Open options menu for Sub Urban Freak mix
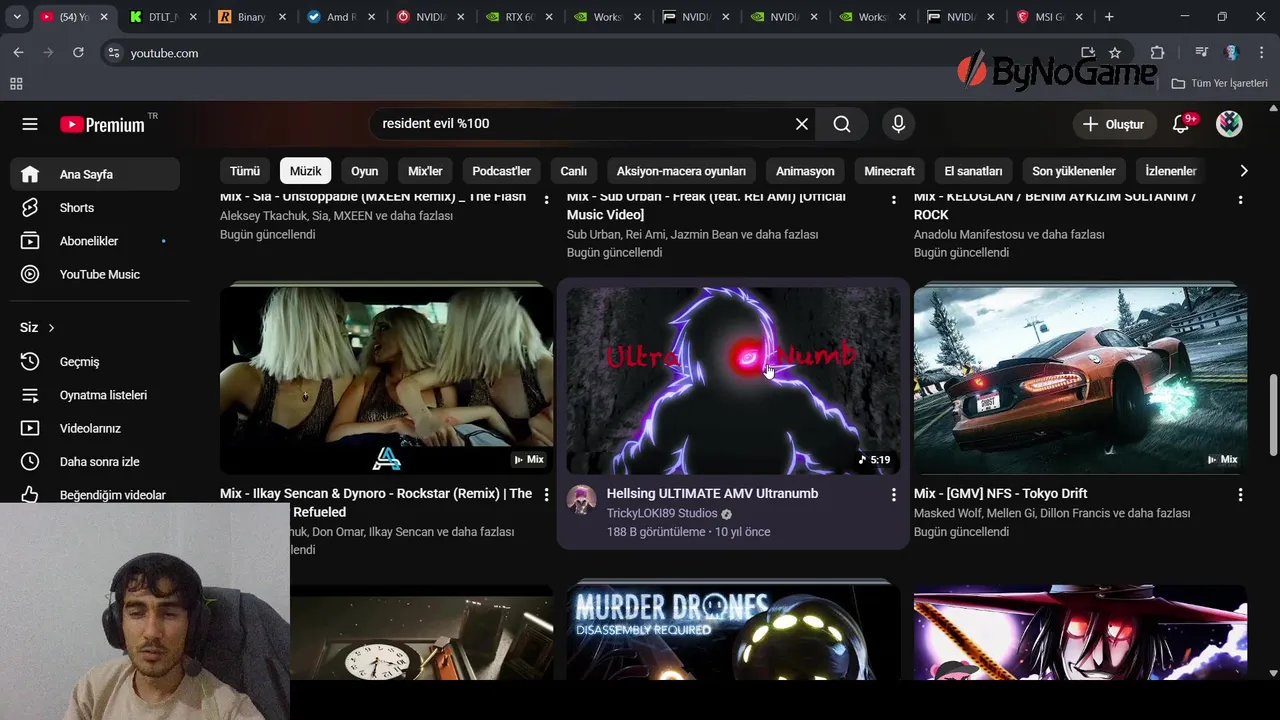1280x720 pixels. (893, 199)
